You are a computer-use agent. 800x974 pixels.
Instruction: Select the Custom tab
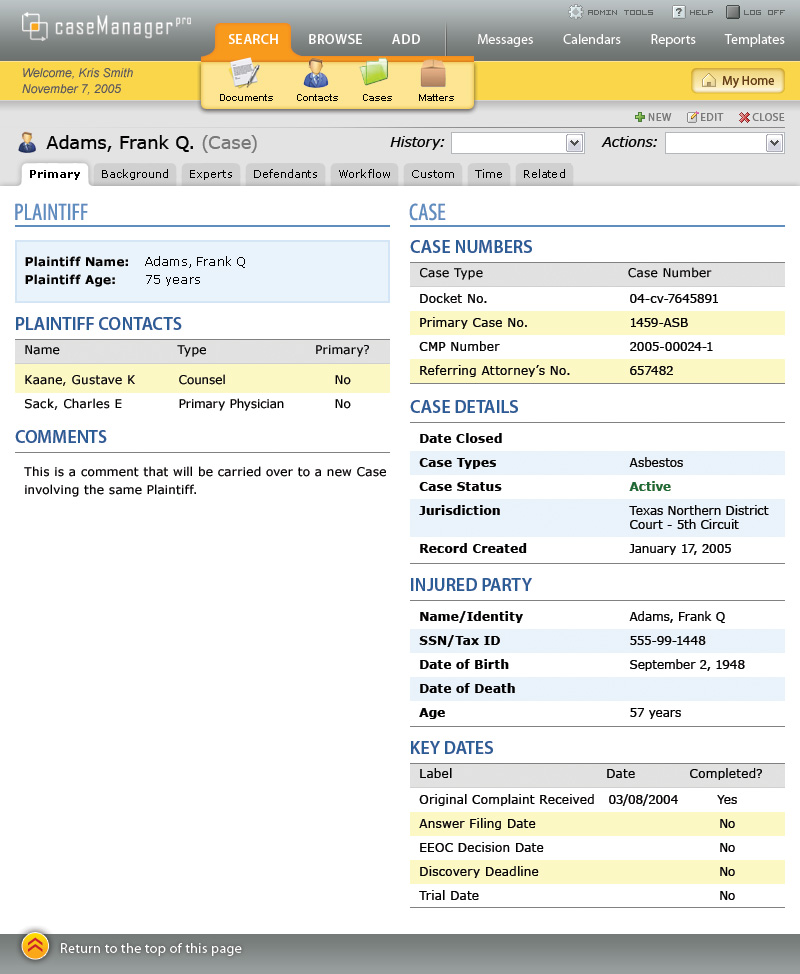[x=433, y=174]
